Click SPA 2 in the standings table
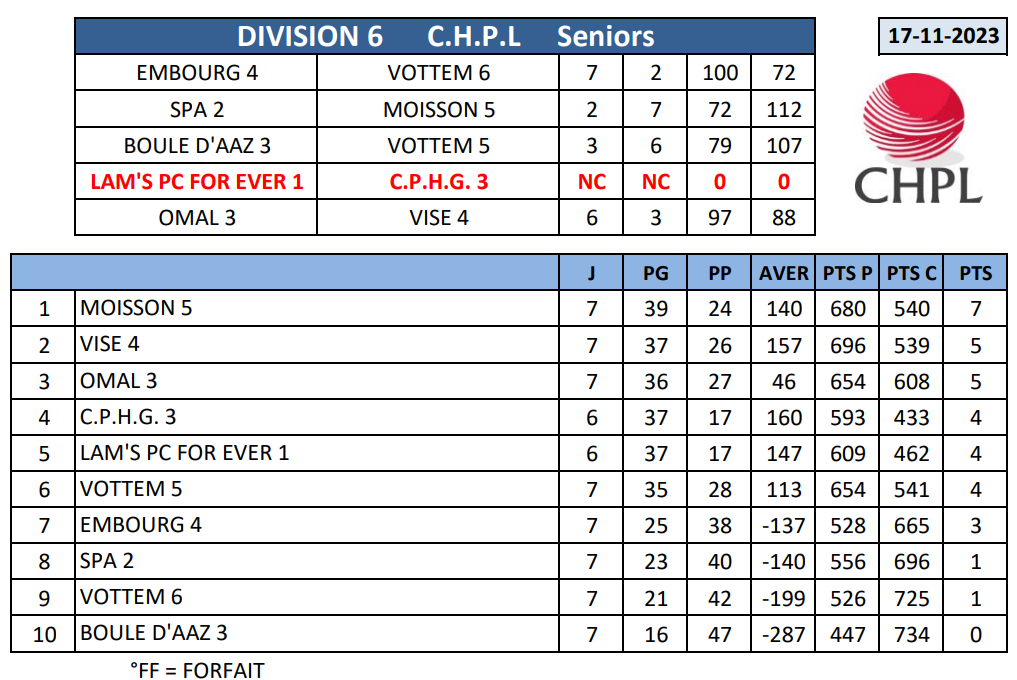This screenshot has width=1017, height=680. pos(107,561)
